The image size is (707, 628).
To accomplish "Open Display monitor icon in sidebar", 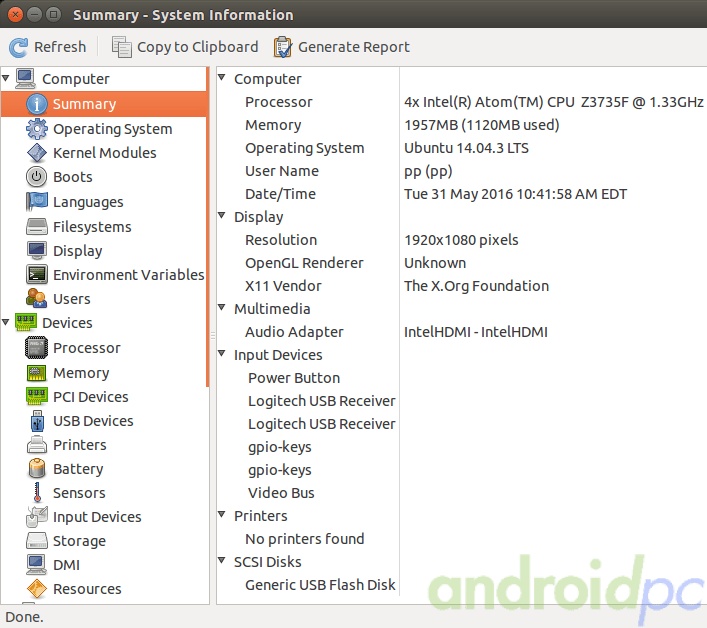I will [37, 251].
